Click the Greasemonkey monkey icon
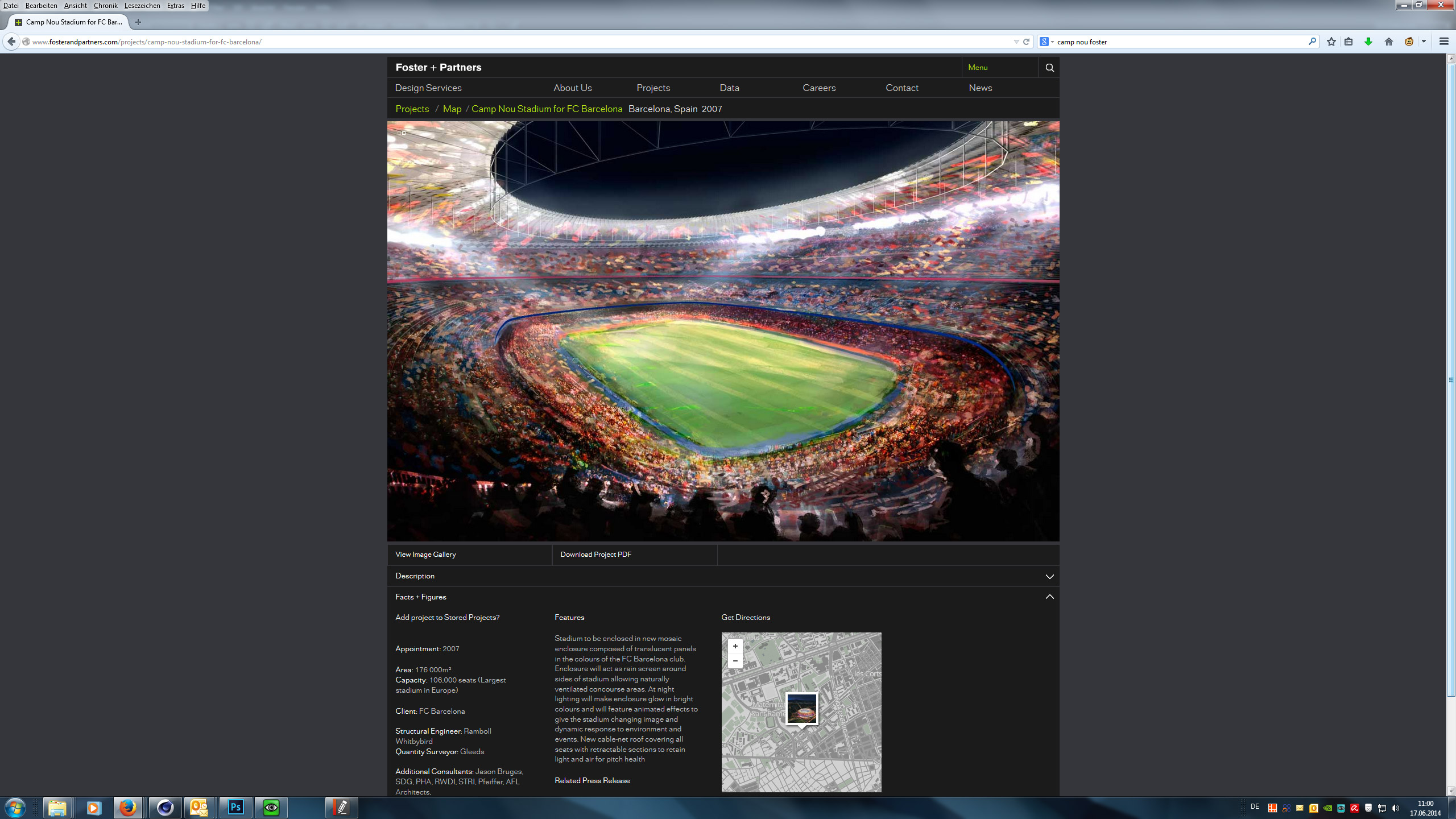 [x=1409, y=42]
